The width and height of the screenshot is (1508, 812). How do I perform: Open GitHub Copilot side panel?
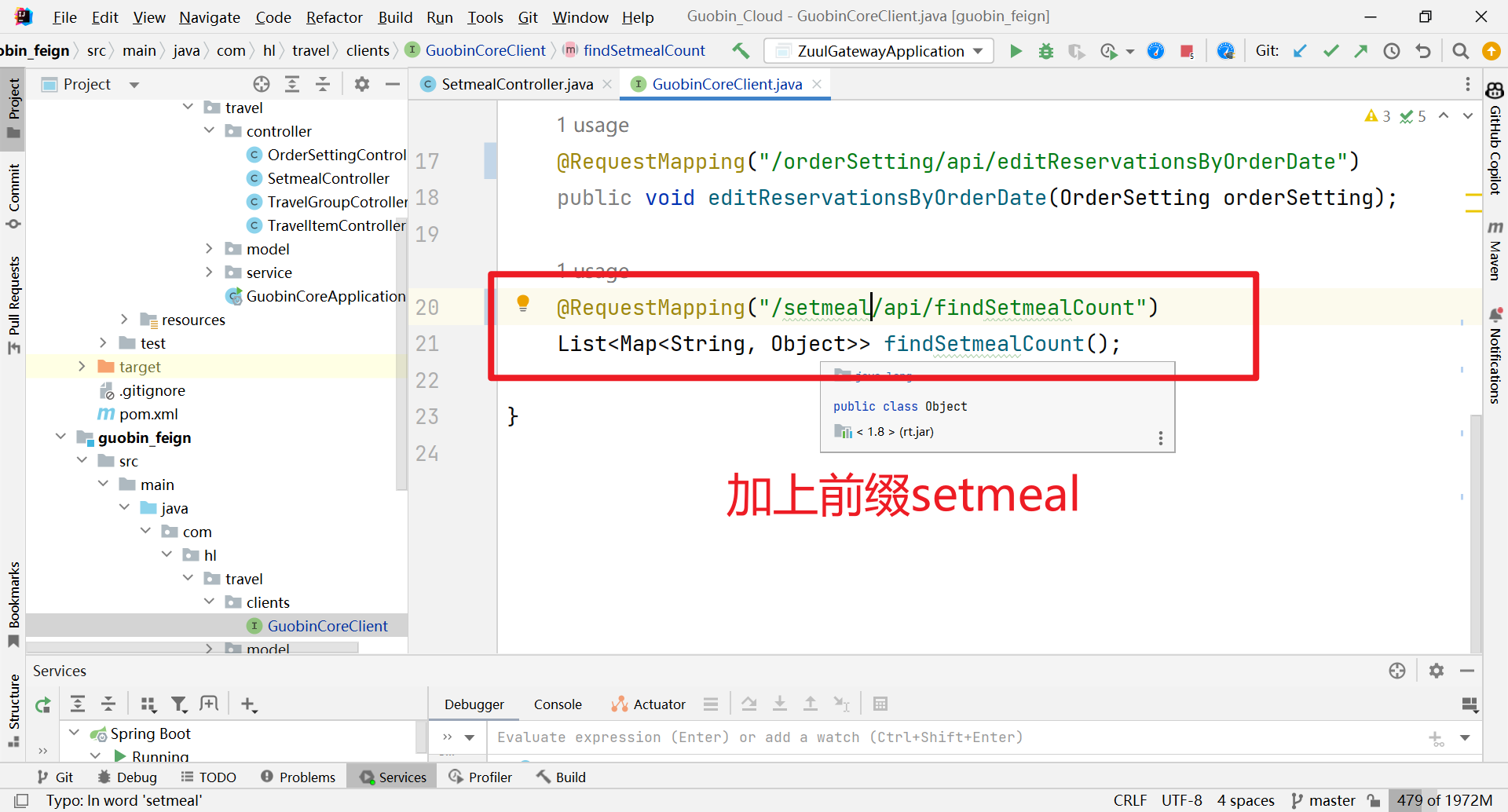coord(1495,139)
